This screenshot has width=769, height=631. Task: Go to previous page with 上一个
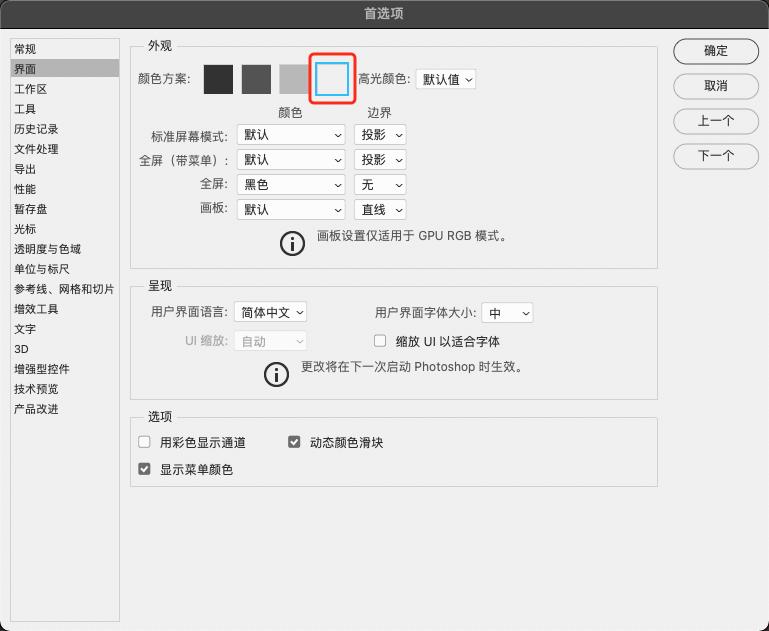coord(716,121)
